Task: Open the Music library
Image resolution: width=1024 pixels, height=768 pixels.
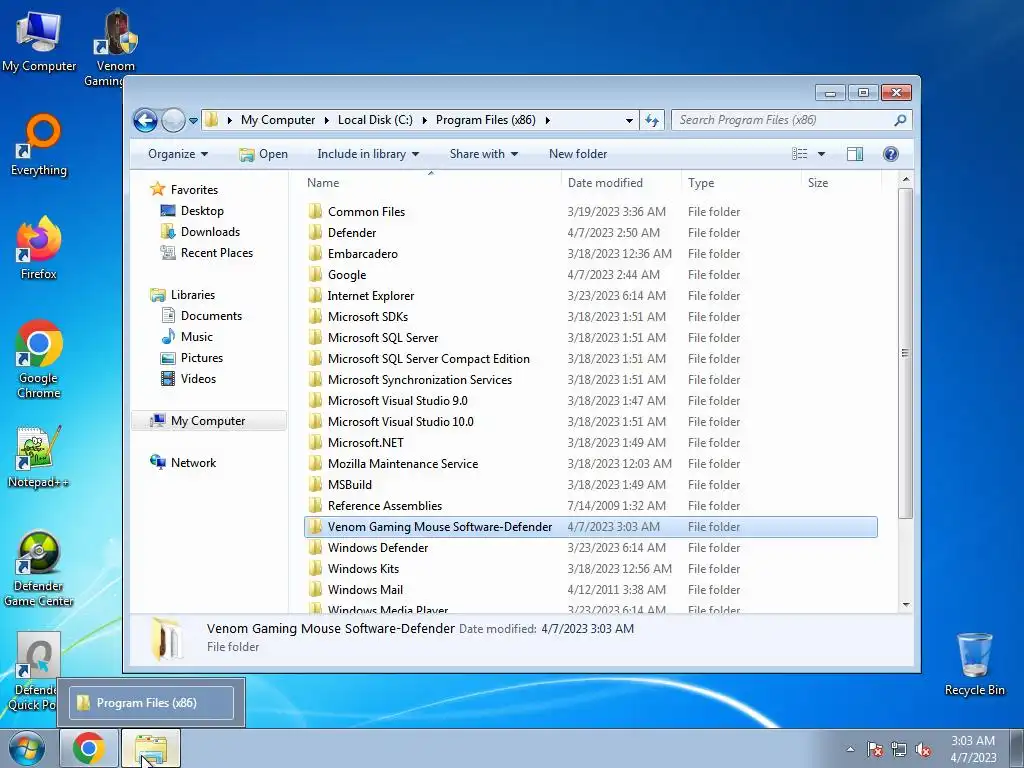Action: coord(196,337)
